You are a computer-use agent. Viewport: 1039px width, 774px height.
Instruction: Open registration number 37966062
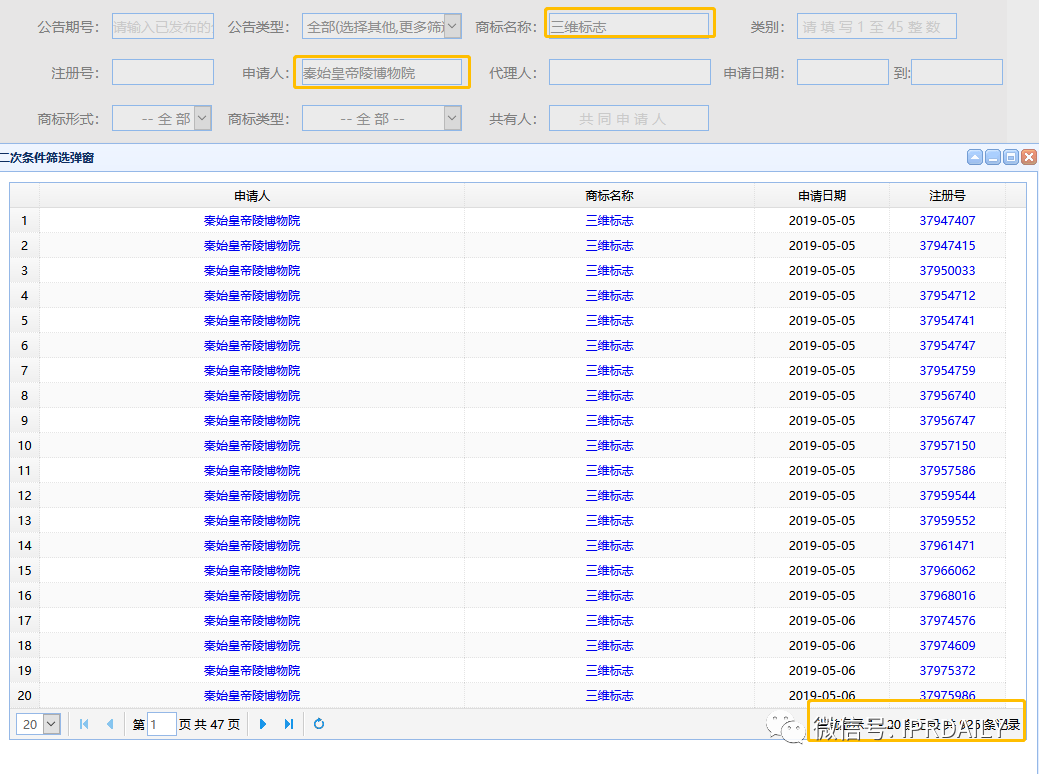(x=947, y=571)
